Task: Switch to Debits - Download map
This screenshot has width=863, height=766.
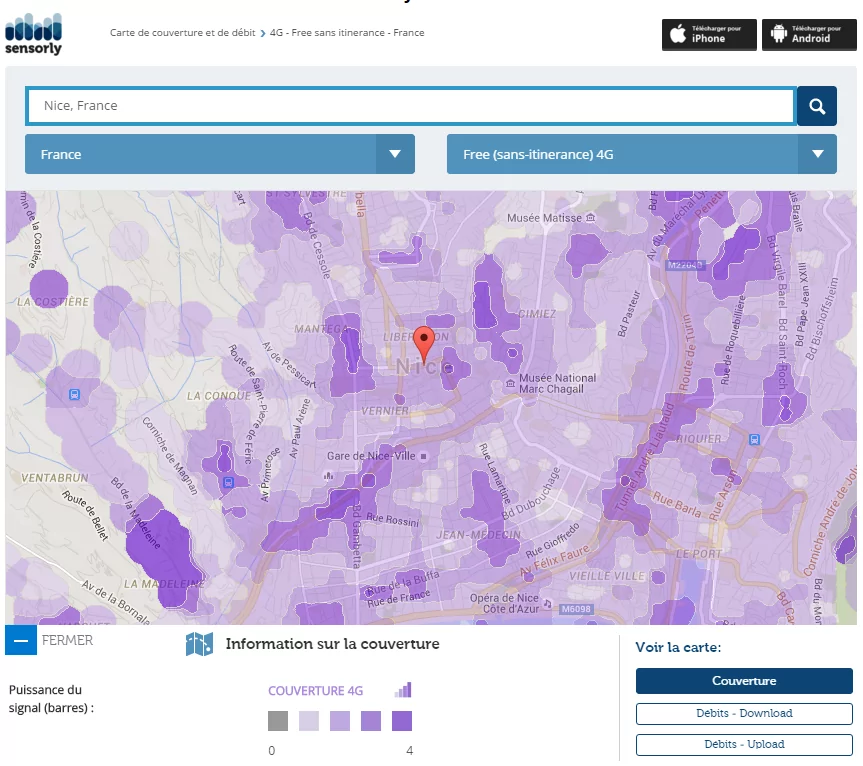Action: coord(744,713)
